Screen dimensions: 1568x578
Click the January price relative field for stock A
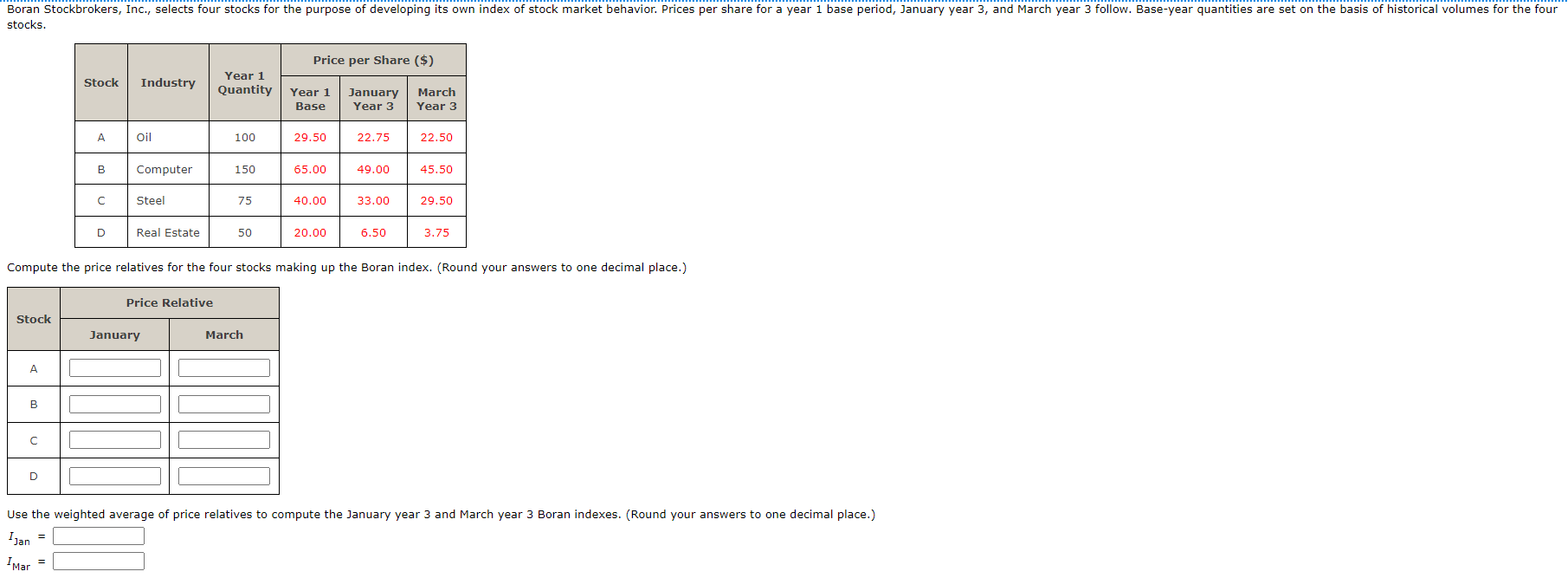point(115,368)
